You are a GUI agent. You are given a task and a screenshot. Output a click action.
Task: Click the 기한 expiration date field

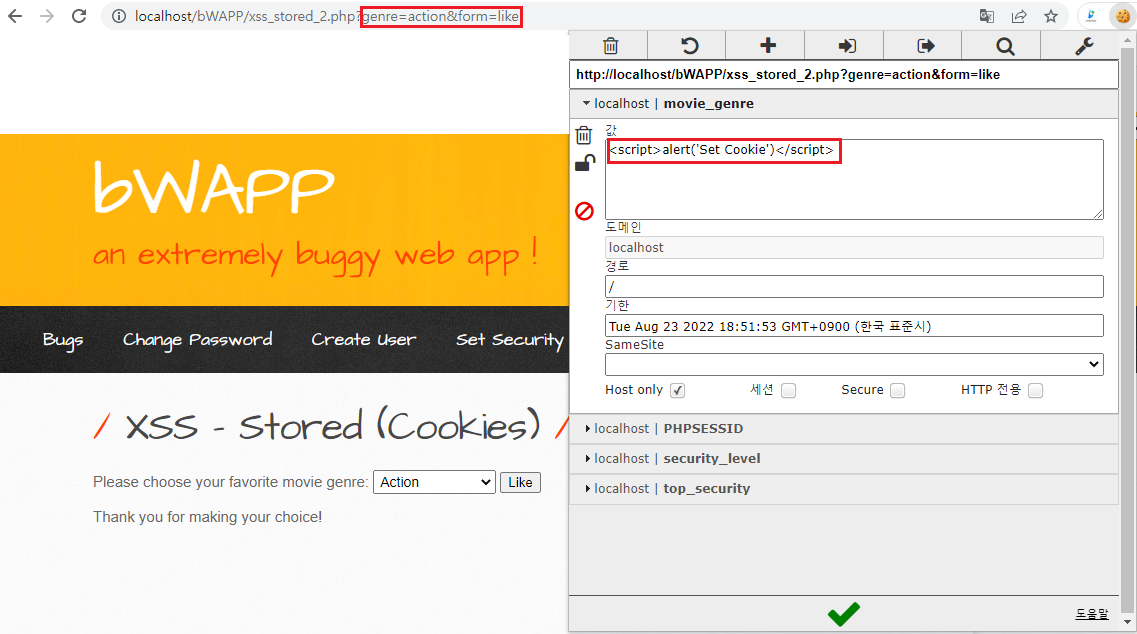(x=854, y=326)
